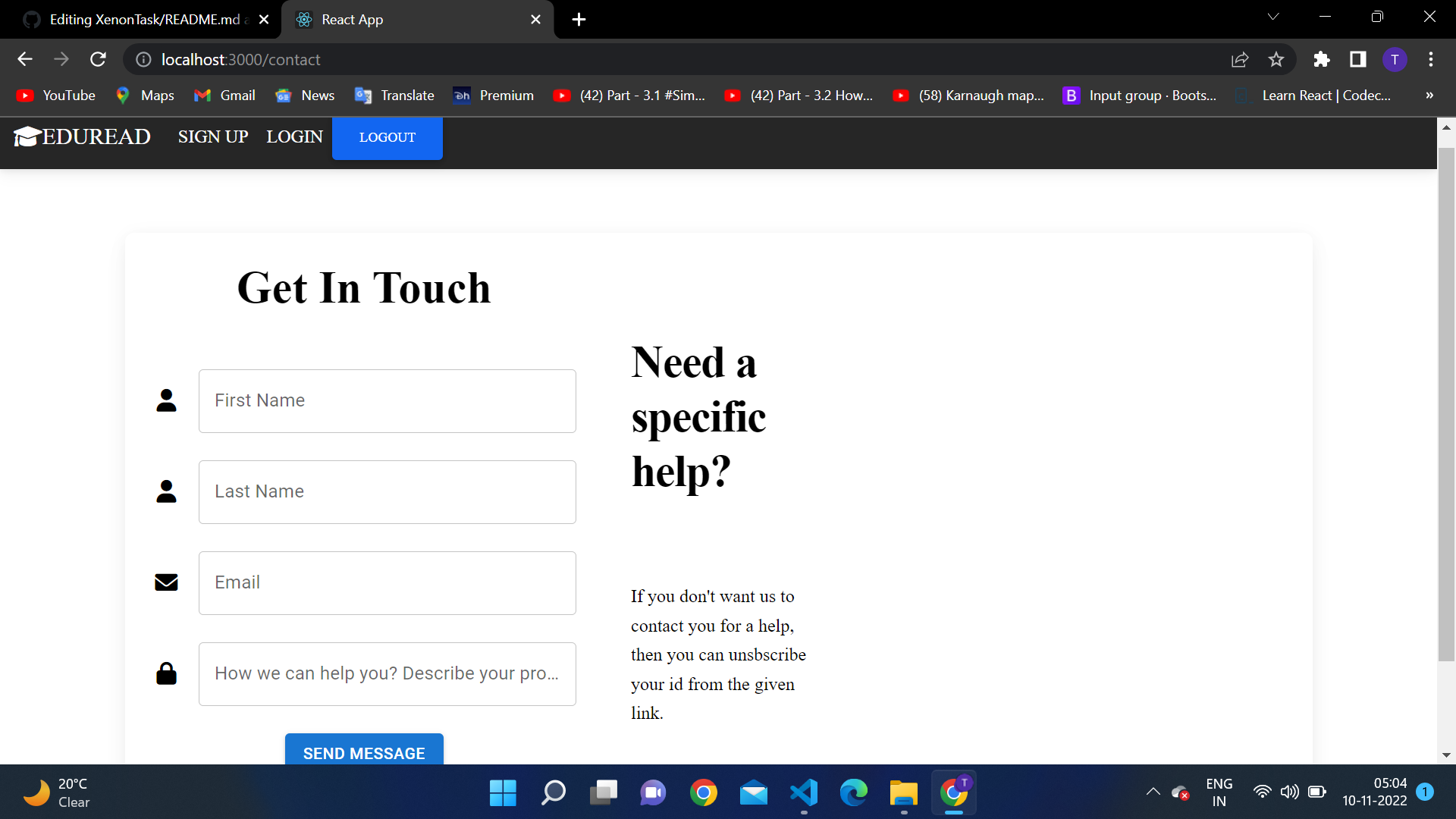Image resolution: width=1456 pixels, height=819 pixels.
Task: Click the SEND MESSAGE button
Action: pos(364,751)
